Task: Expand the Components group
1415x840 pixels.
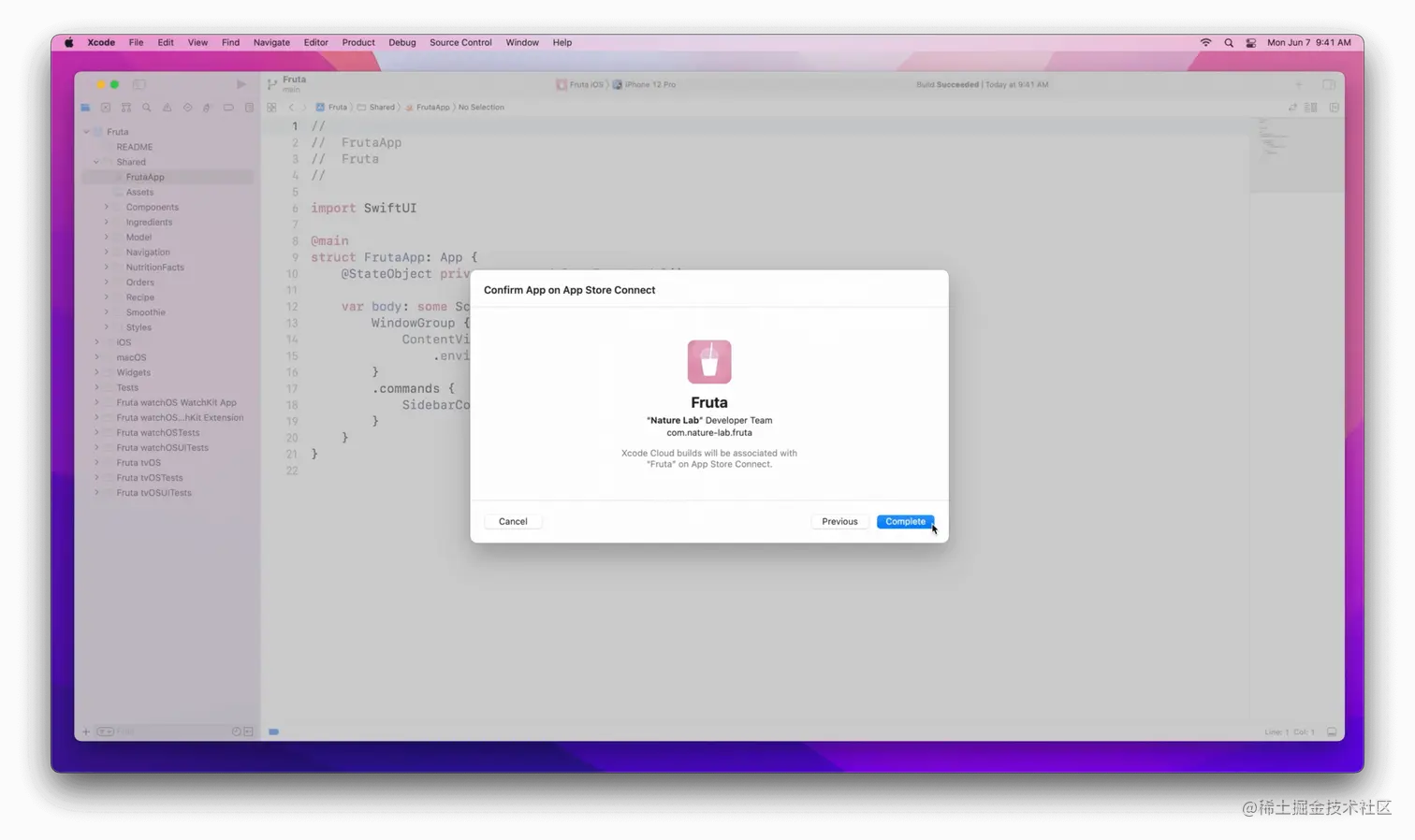Action: pos(107,207)
